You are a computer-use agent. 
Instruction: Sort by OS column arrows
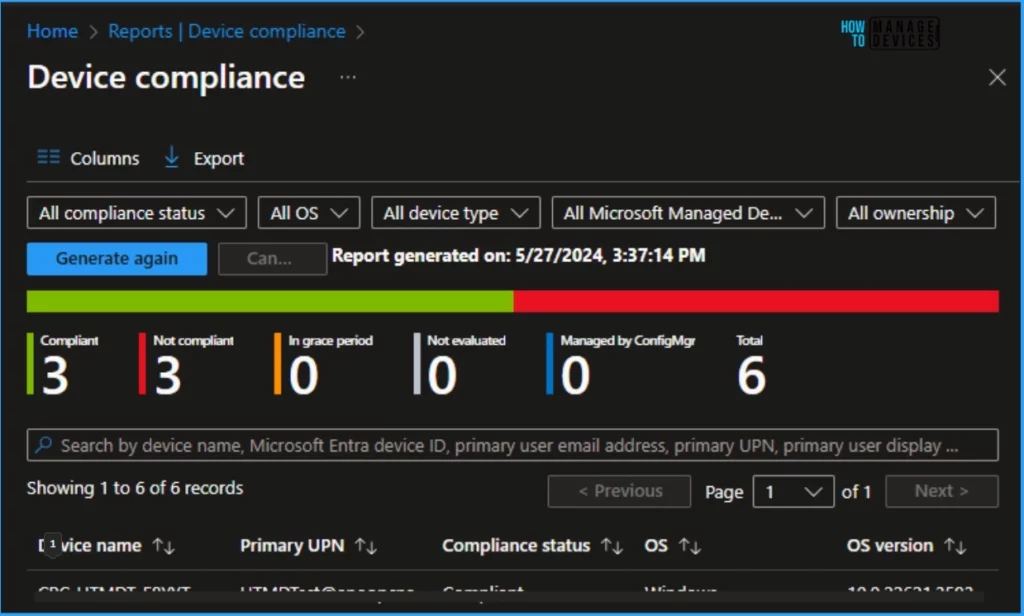coord(690,545)
